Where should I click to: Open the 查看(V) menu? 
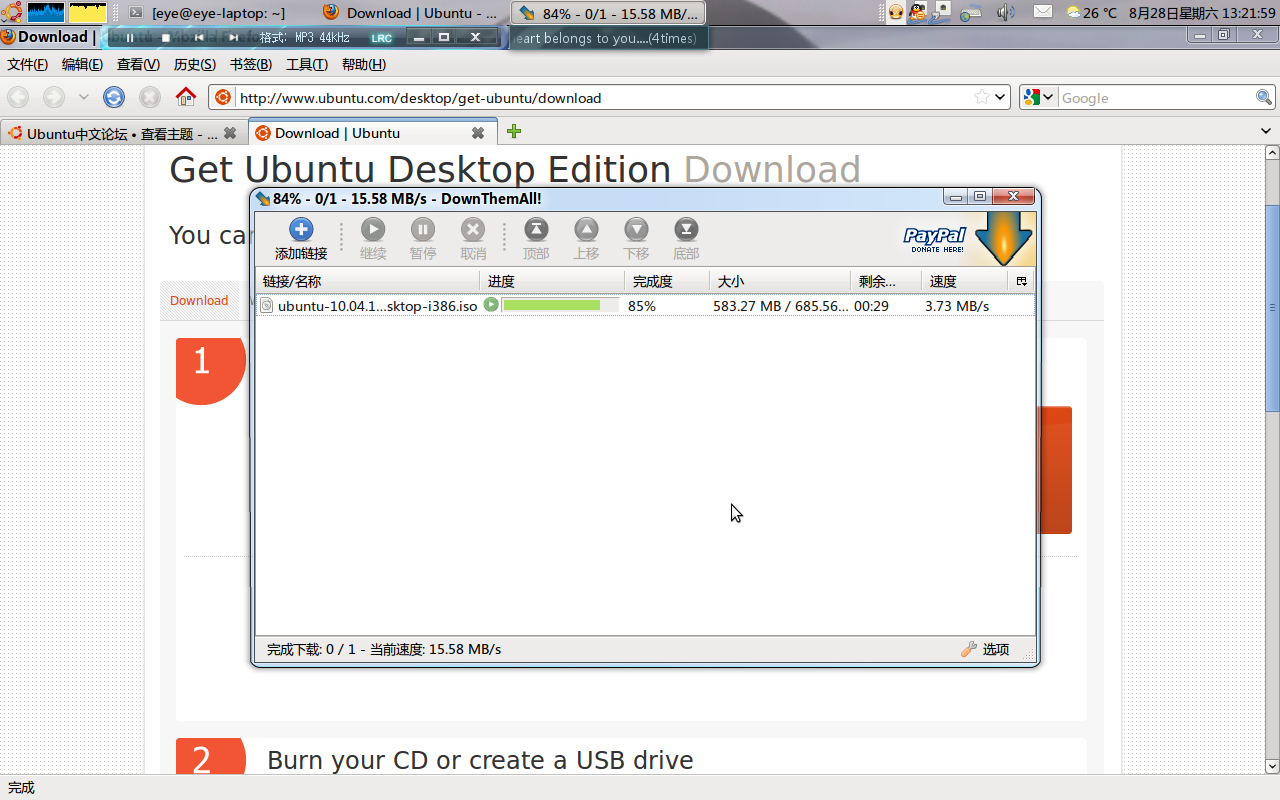click(x=138, y=64)
